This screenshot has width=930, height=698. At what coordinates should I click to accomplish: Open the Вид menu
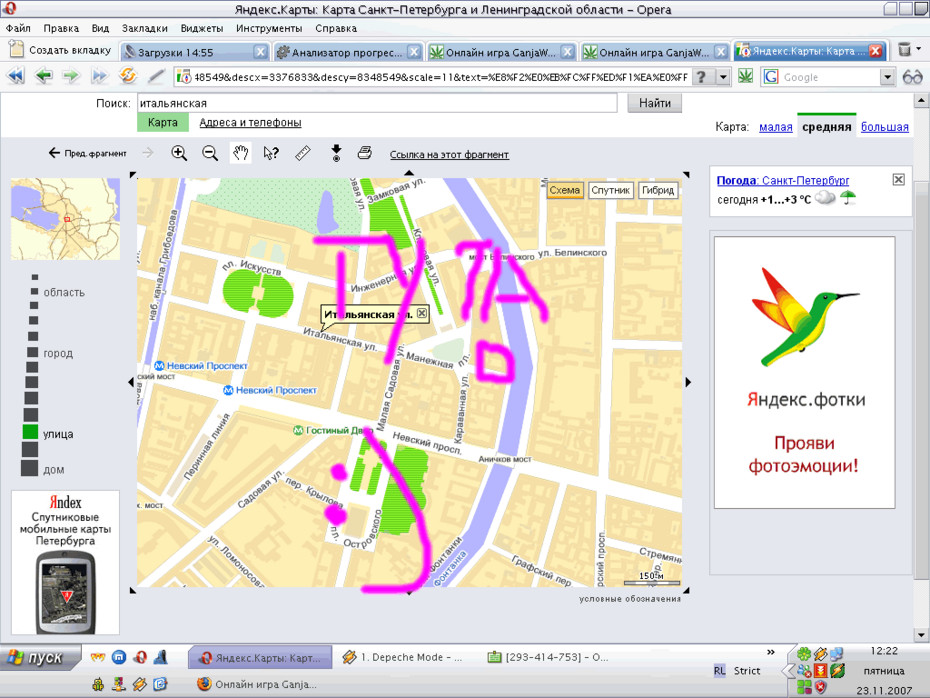point(100,28)
